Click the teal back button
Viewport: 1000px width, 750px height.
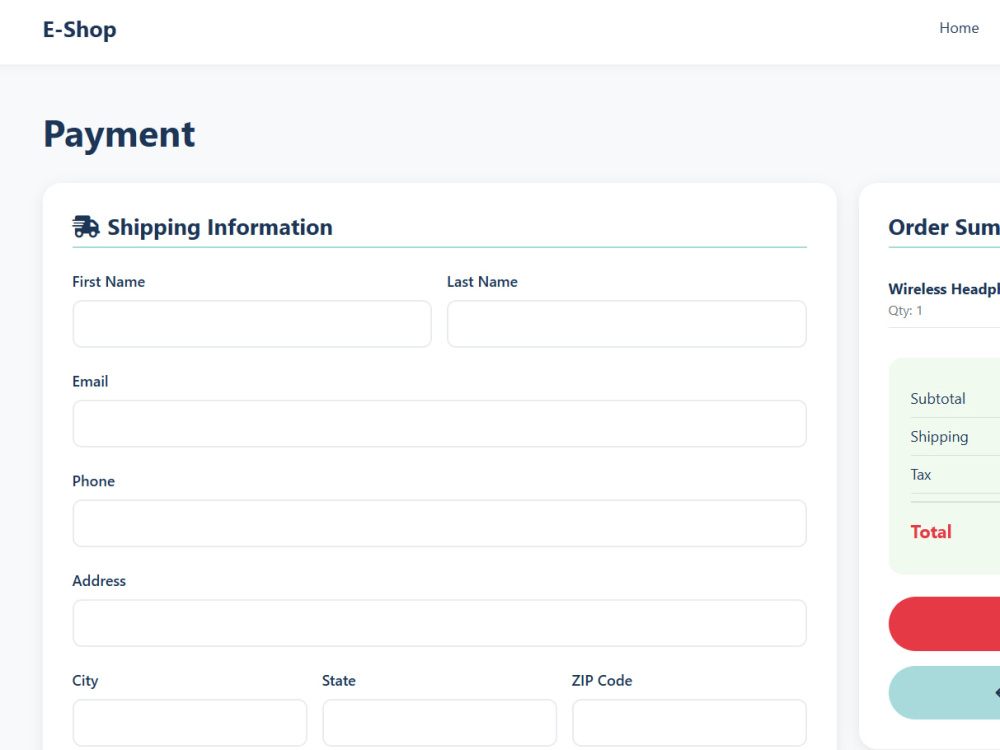[x=945, y=693]
